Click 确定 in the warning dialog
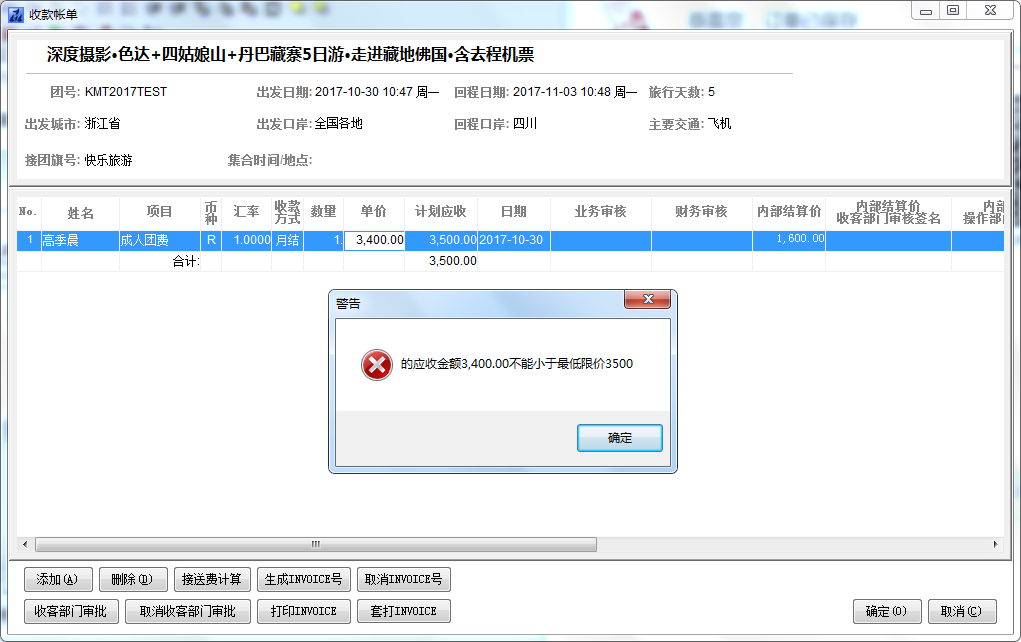The height and width of the screenshot is (642, 1021). point(619,438)
